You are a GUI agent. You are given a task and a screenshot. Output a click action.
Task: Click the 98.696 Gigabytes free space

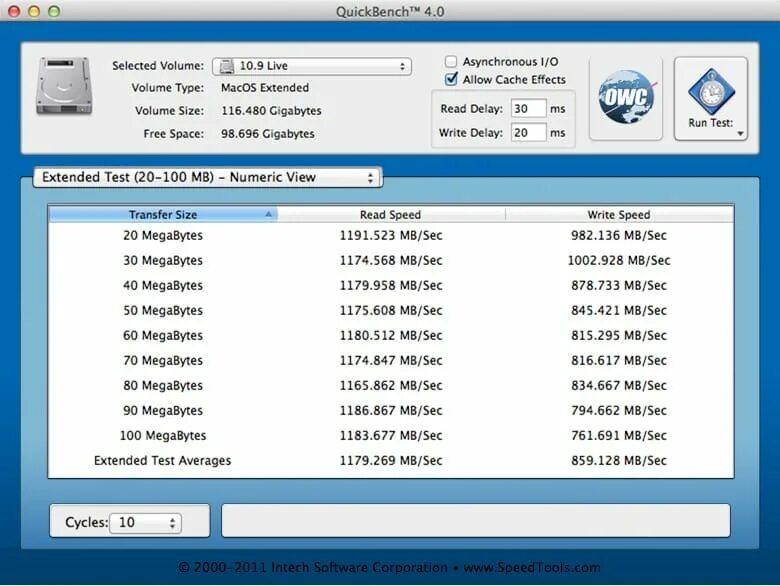point(268,134)
